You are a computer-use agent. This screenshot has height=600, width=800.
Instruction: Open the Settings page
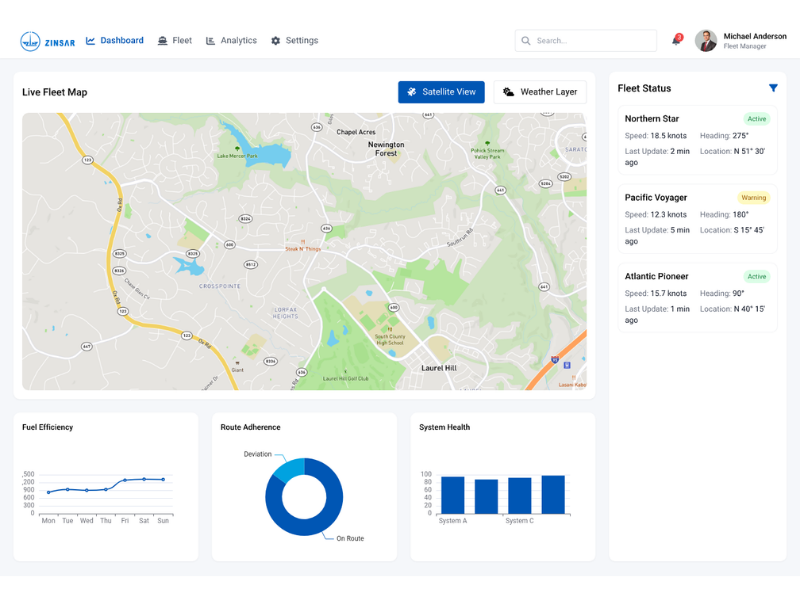(294, 40)
